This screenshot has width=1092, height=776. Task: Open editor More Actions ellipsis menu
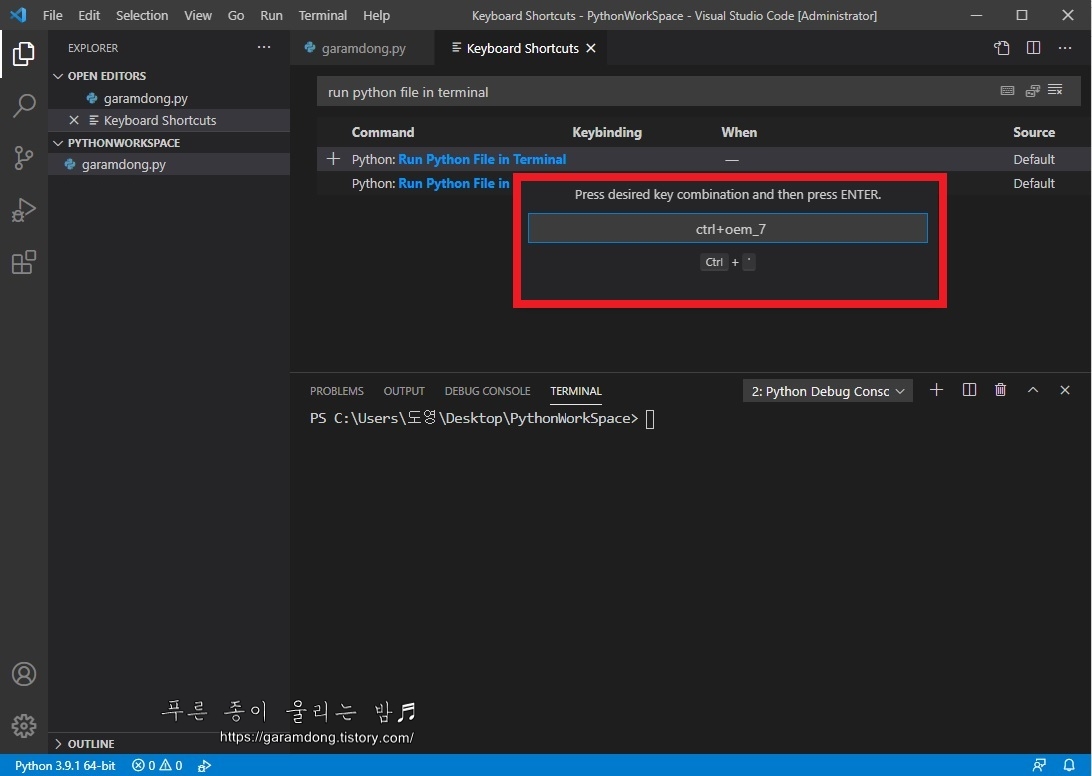[1065, 48]
